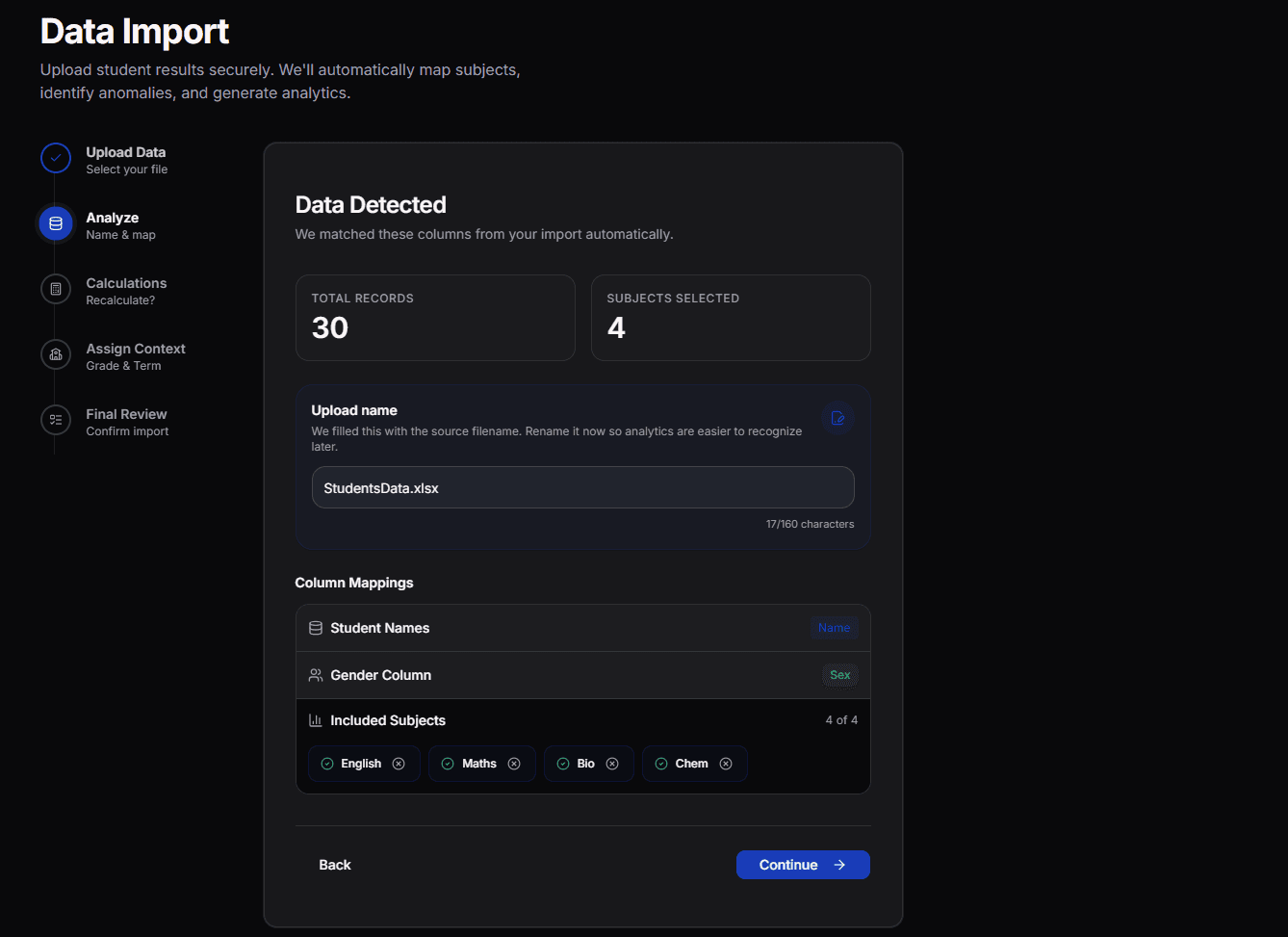The width and height of the screenshot is (1288, 937).
Task: Click the green check icon on Maths chip
Action: pos(448,764)
